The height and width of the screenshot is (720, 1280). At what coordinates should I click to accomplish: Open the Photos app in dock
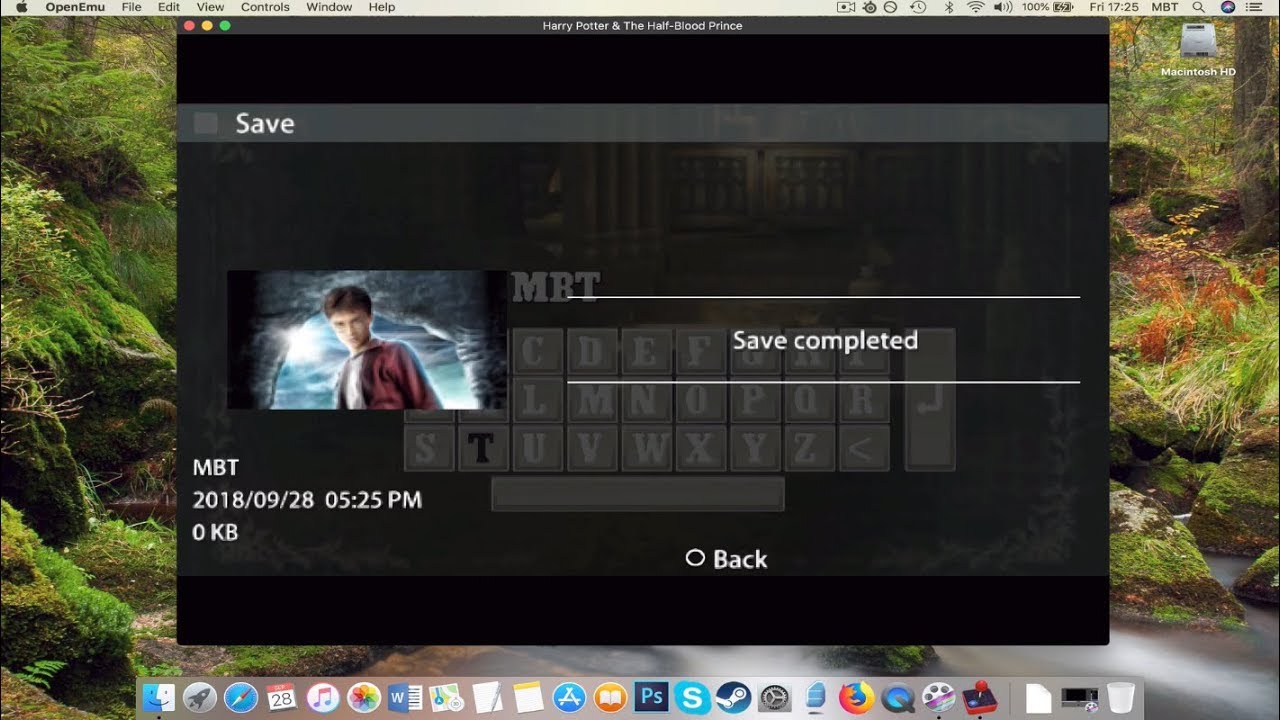point(364,697)
